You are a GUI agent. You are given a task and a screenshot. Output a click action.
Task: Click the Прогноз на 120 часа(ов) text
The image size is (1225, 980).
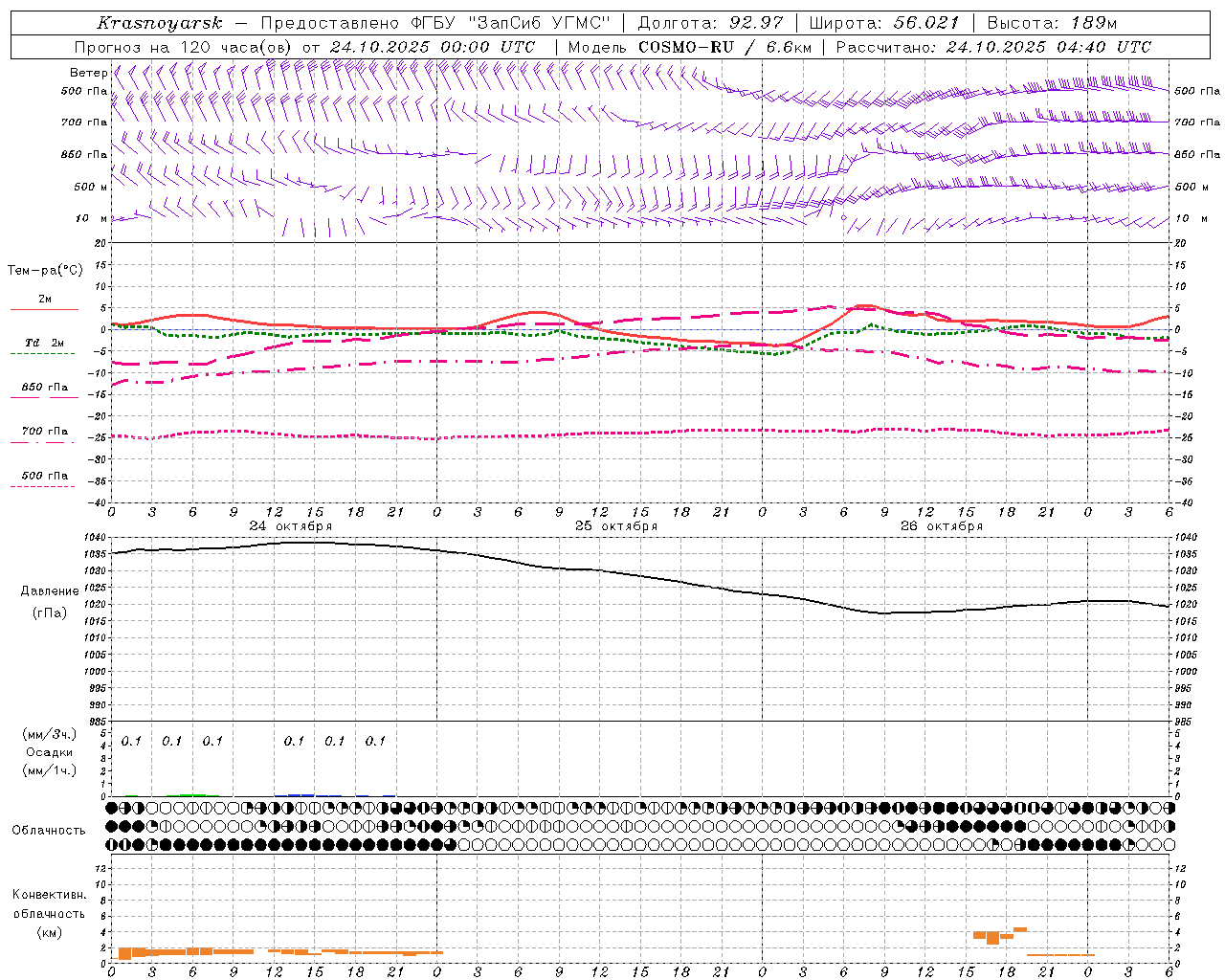[184, 47]
